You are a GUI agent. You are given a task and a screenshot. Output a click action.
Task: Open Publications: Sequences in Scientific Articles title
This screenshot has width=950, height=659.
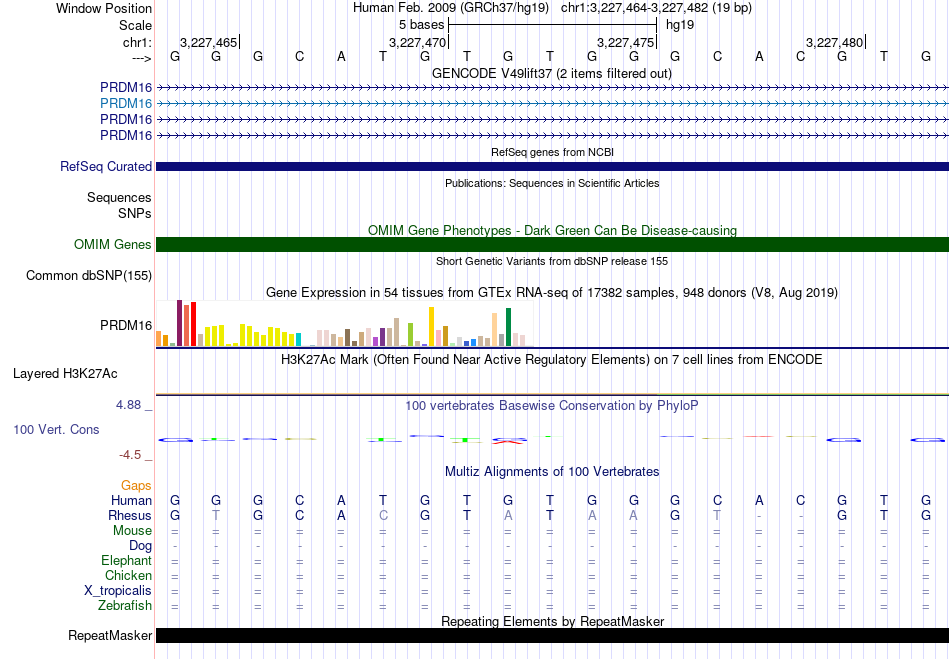(552, 183)
